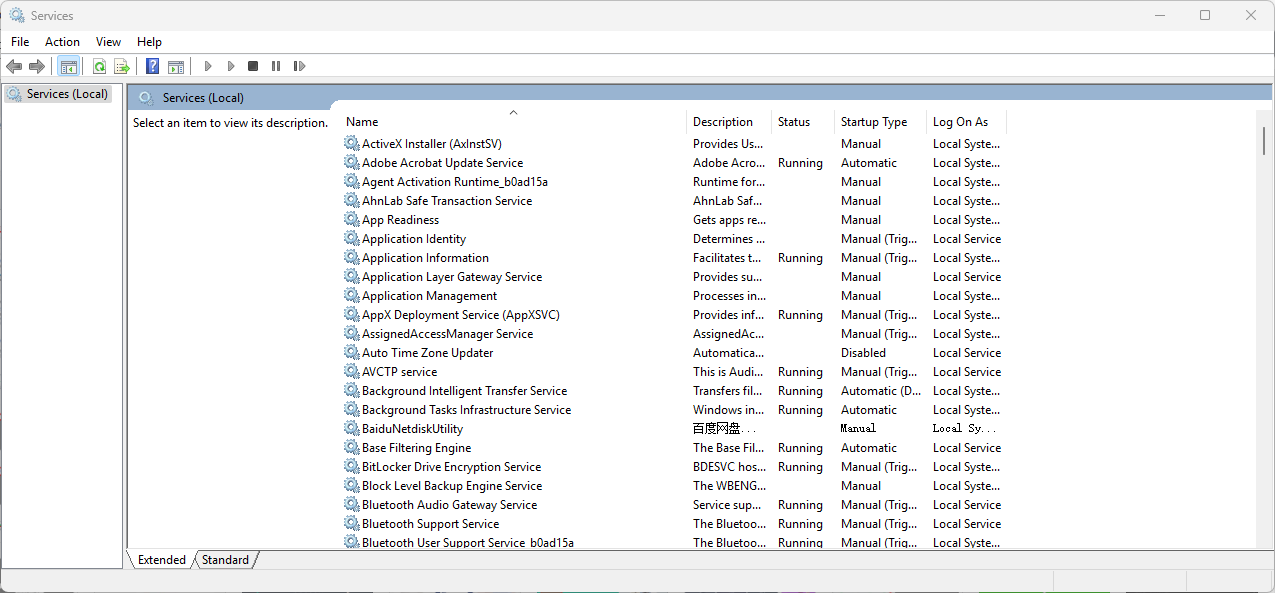Switch to the Standard tab
Viewport: 1275px width, 593px height.
pos(225,560)
